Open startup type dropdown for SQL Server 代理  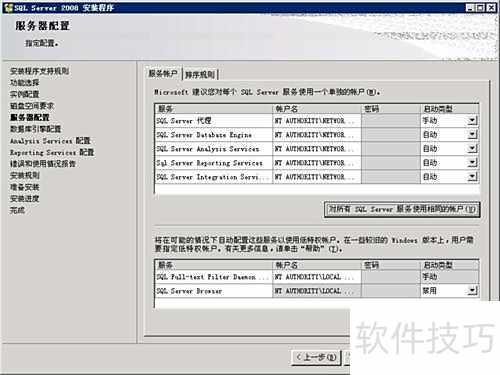(472, 121)
